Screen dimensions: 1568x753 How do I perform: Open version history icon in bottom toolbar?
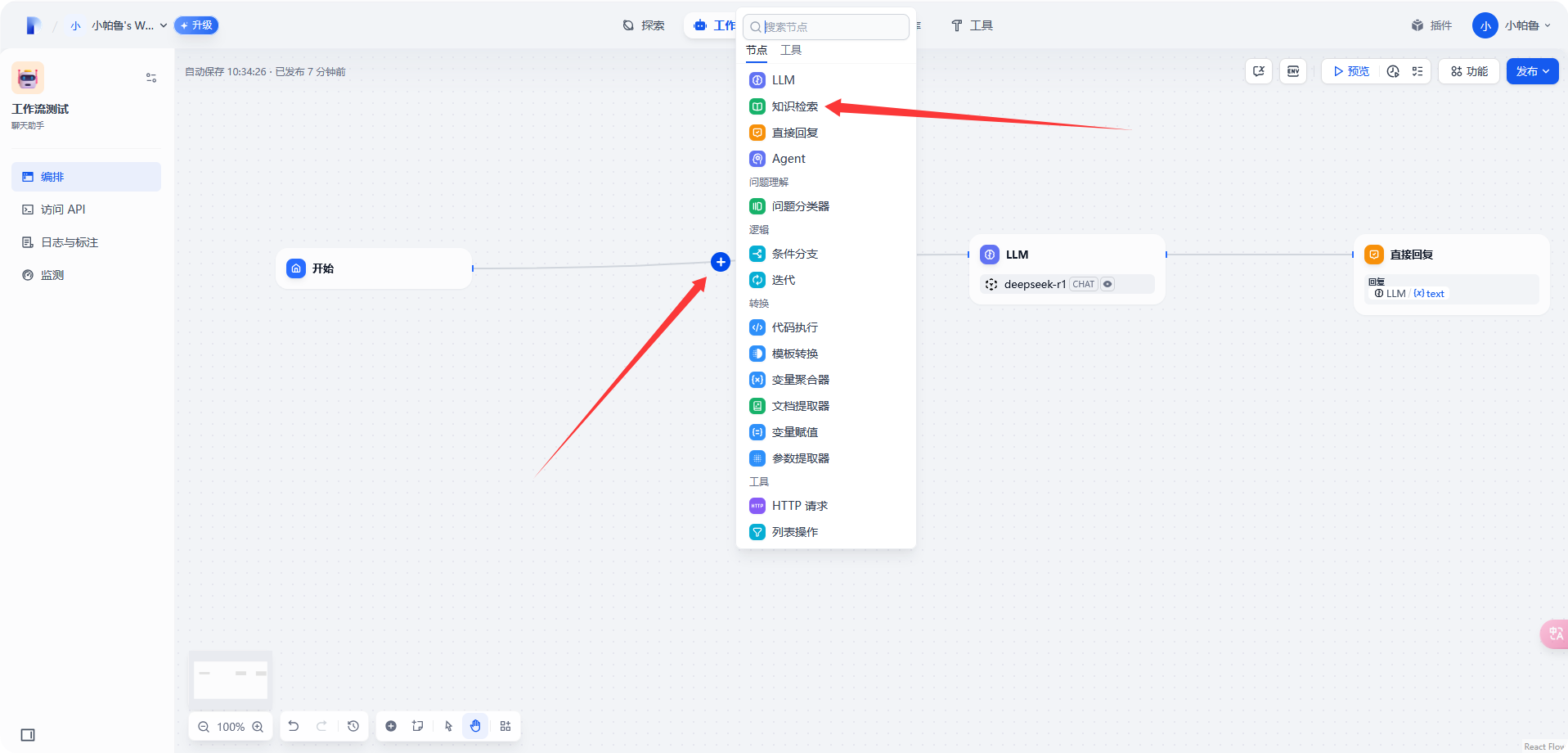pos(353,726)
